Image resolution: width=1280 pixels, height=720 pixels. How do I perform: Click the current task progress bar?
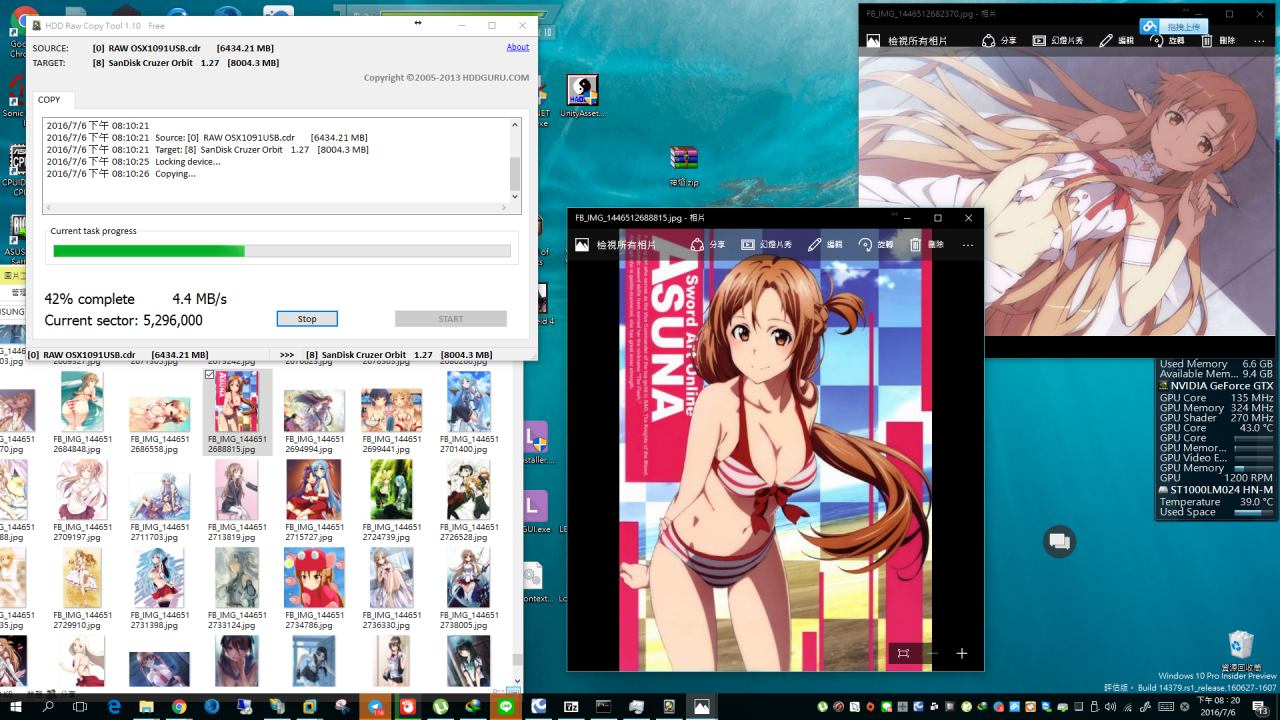281,251
